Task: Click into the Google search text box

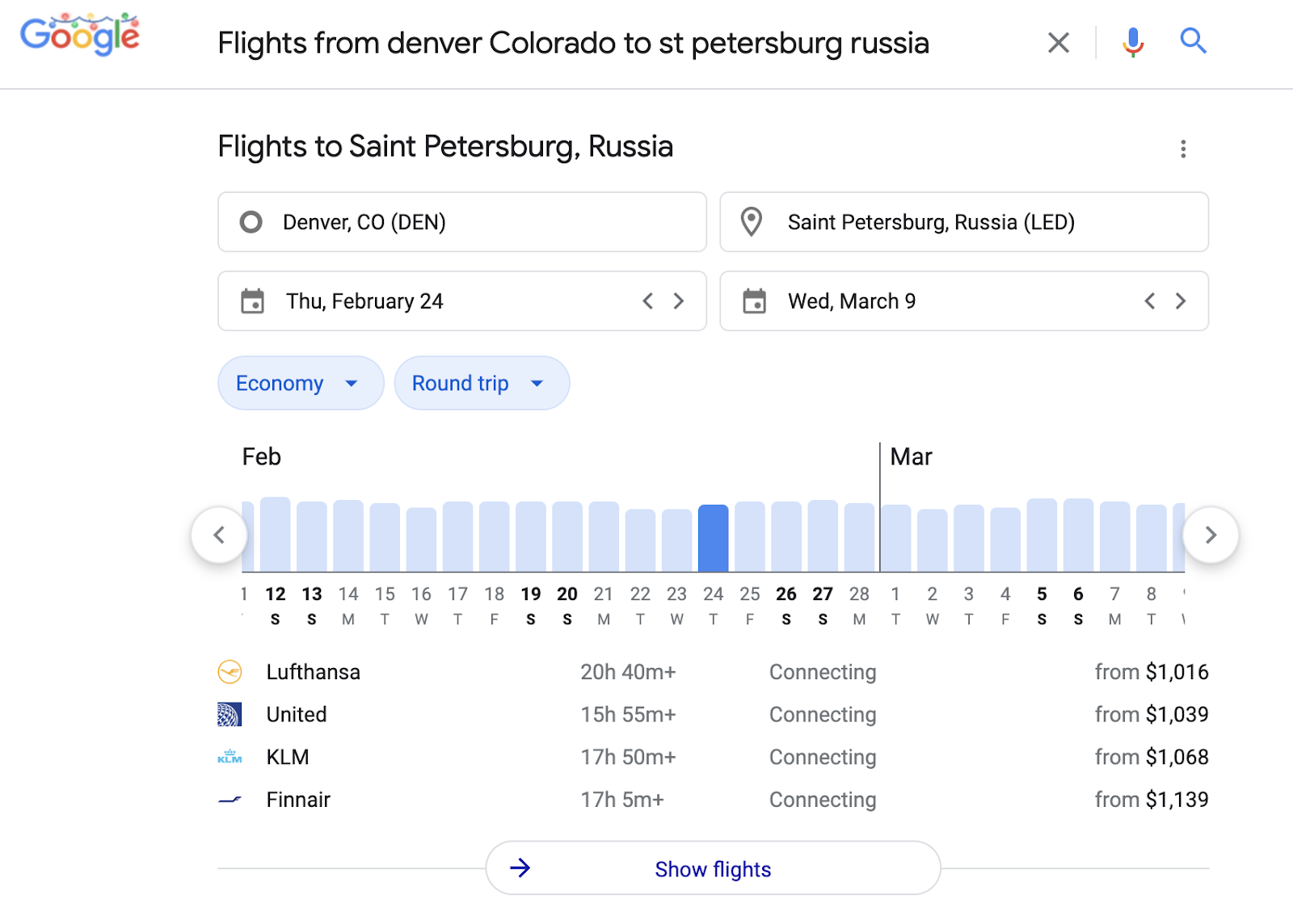Action: point(574,43)
